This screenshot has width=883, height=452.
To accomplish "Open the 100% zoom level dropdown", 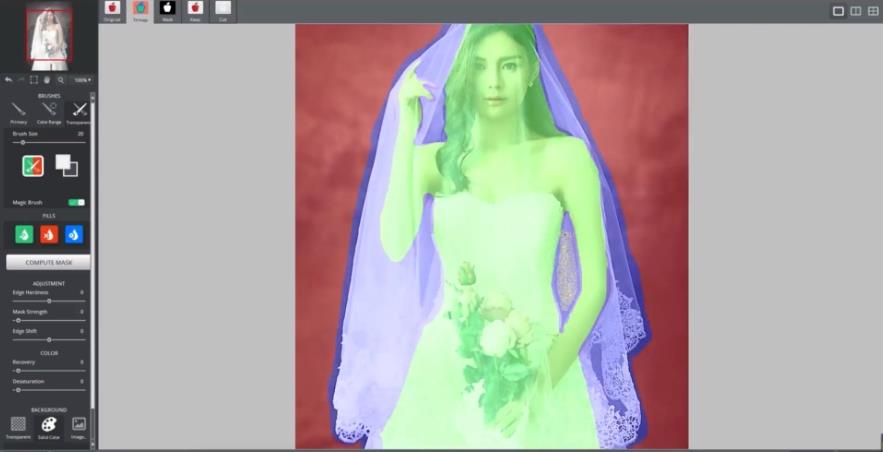I will [x=81, y=79].
